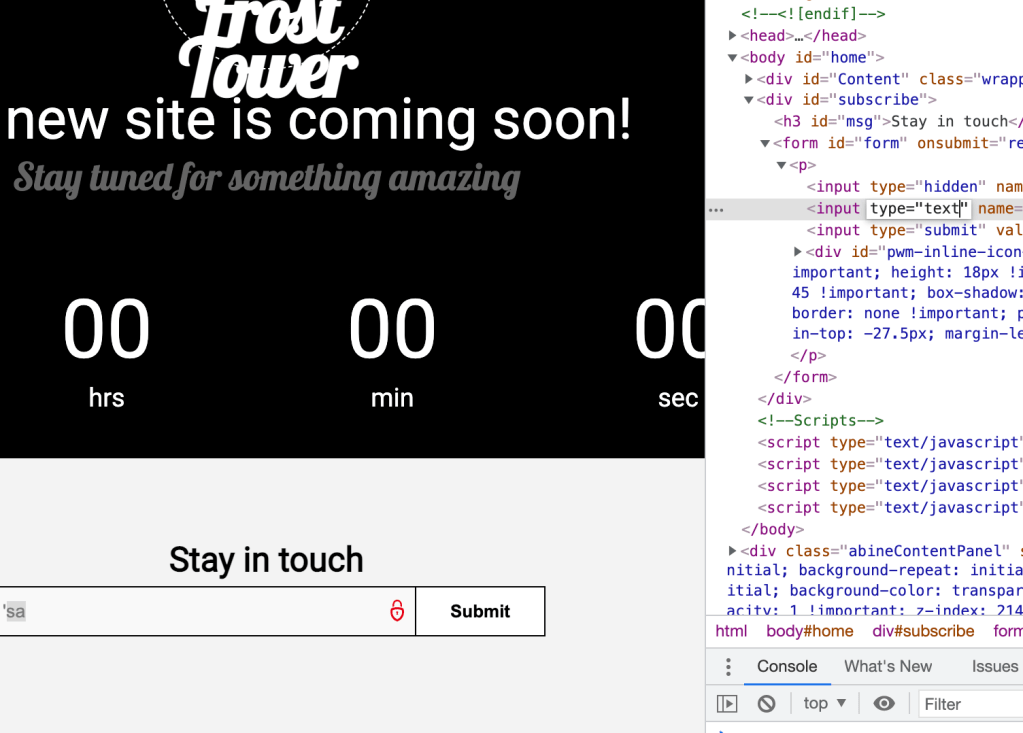Select div#subscribe in the breadcrumb bar
The height and width of the screenshot is (733, 1023).
point(923,631)
